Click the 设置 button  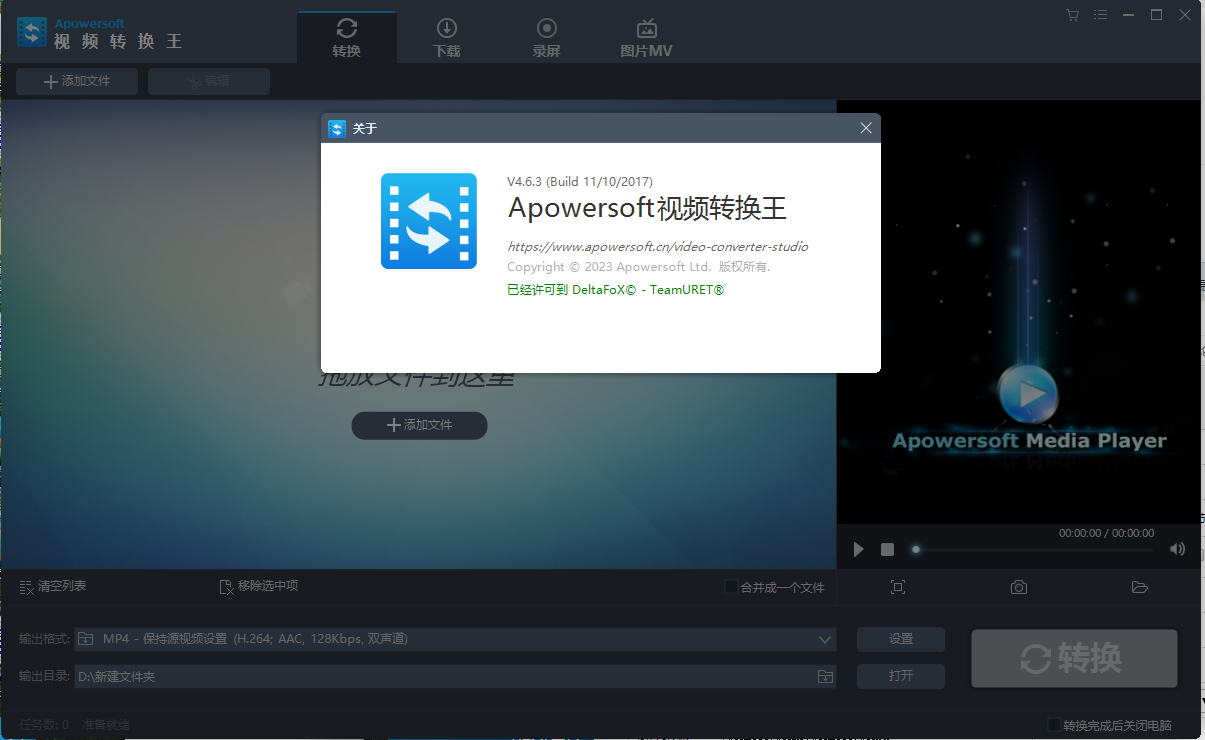tap(901, 639)
